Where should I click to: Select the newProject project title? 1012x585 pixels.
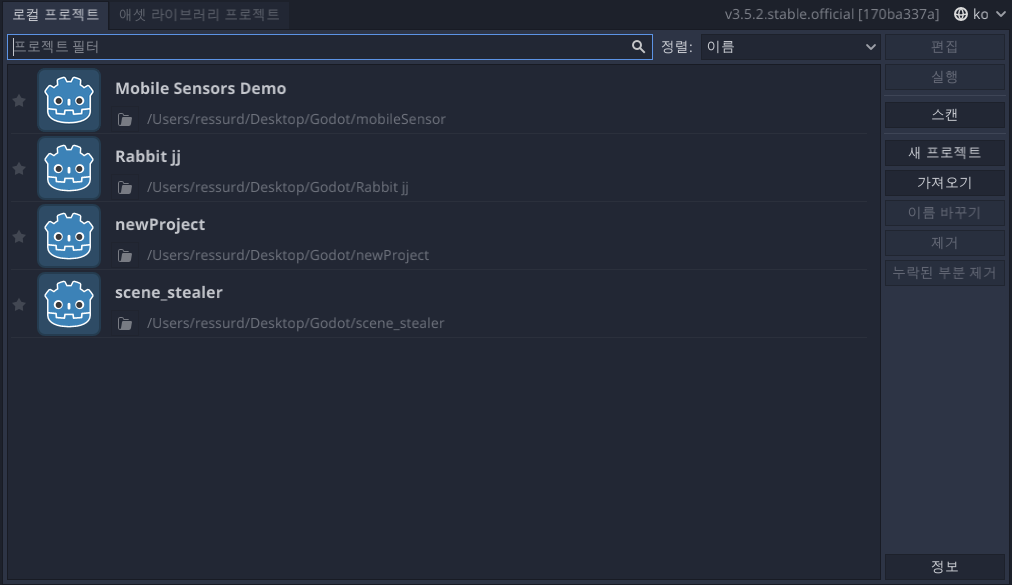[x=160, y=225]
